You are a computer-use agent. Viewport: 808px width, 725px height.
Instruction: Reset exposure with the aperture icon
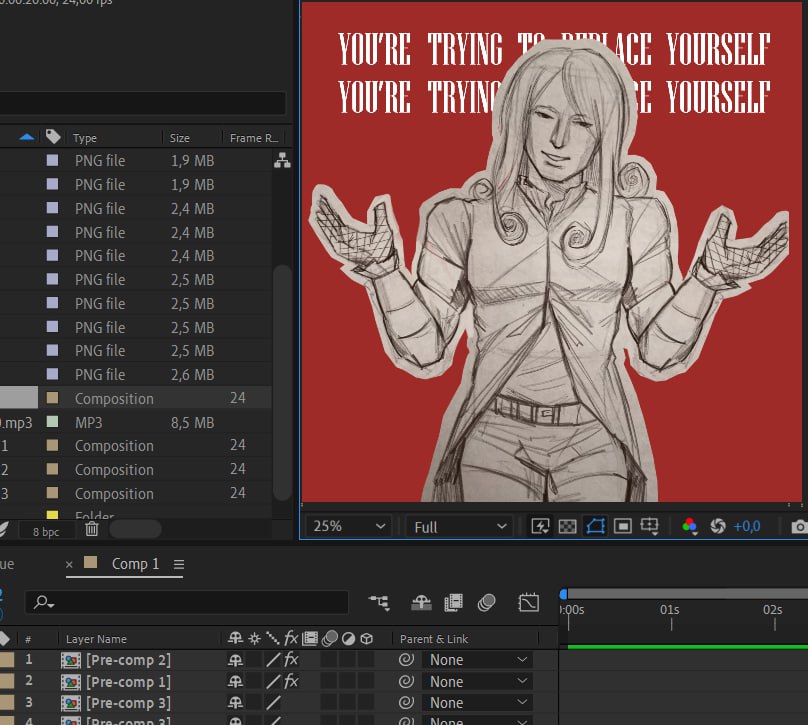717,526
